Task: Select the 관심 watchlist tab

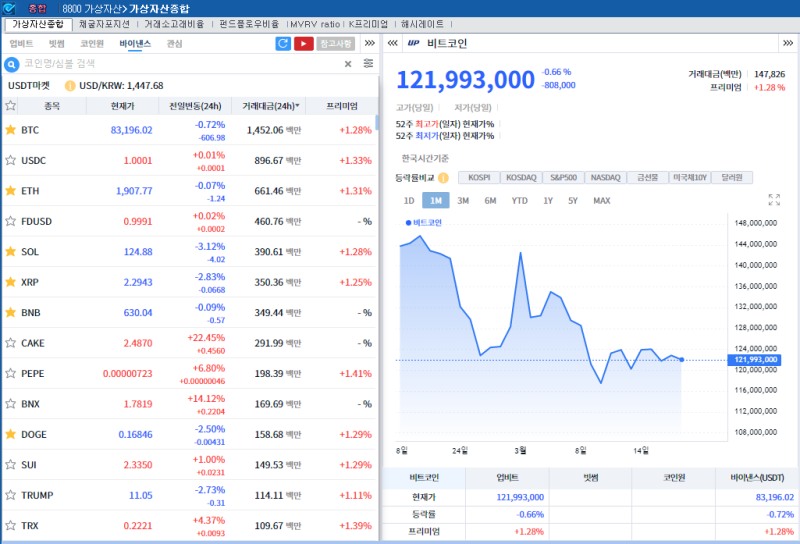Action: [x=174, y=43]
